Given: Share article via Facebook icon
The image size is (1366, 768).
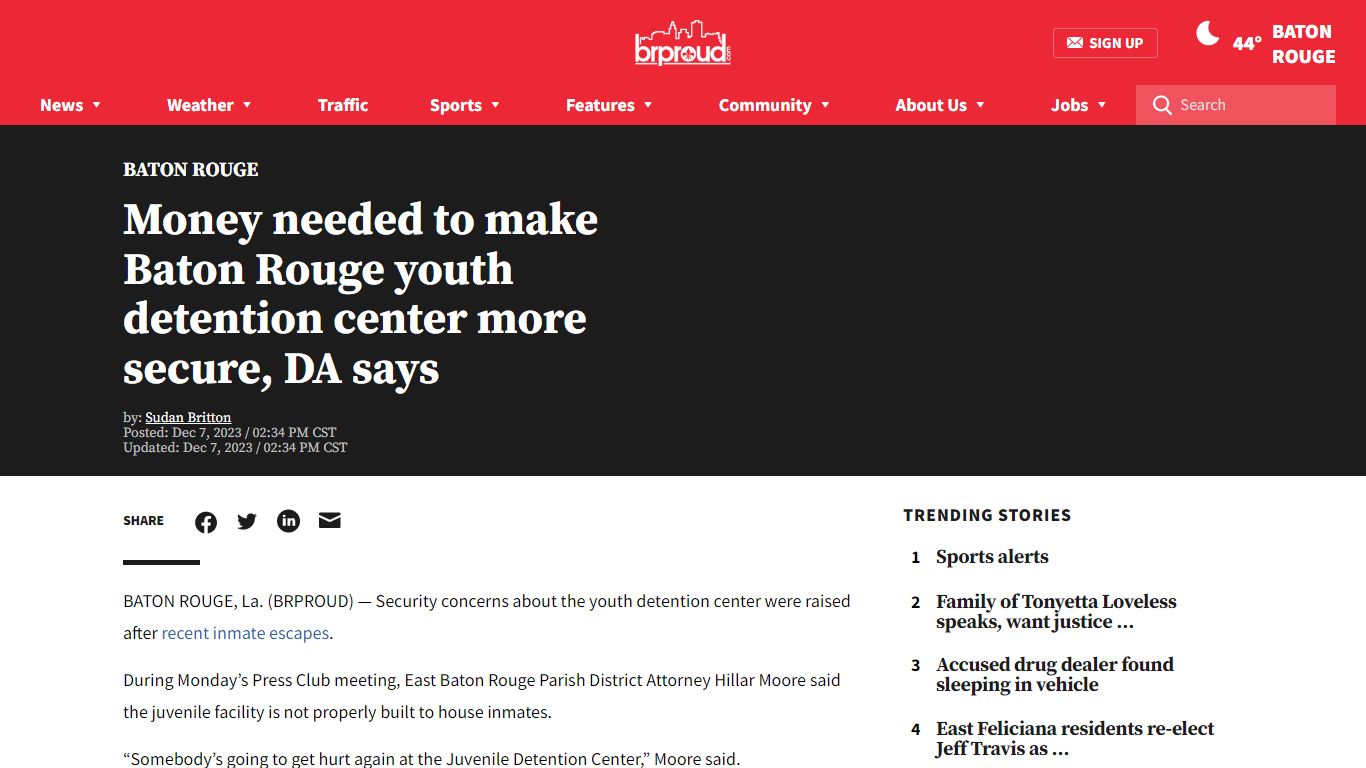Looking at the screenshot, I should coord(206,522).
